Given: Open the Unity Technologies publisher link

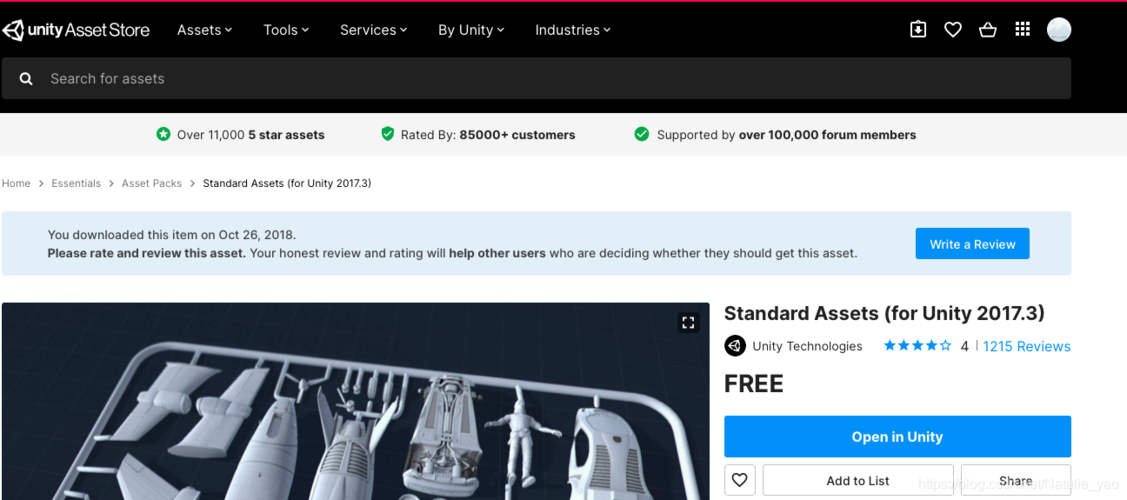Looking at the screenshot, I should (x=807, y=346).
